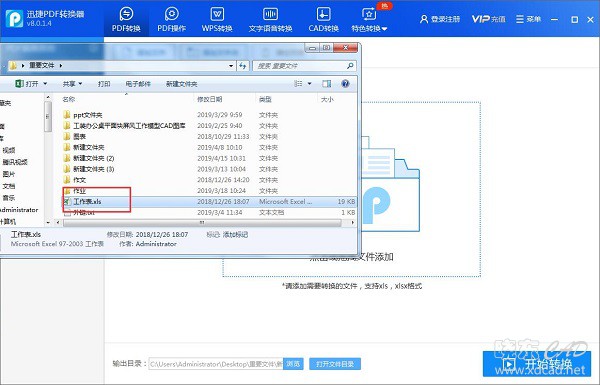
Task: Click the folder icon in address bar
Action: [13, 65]
